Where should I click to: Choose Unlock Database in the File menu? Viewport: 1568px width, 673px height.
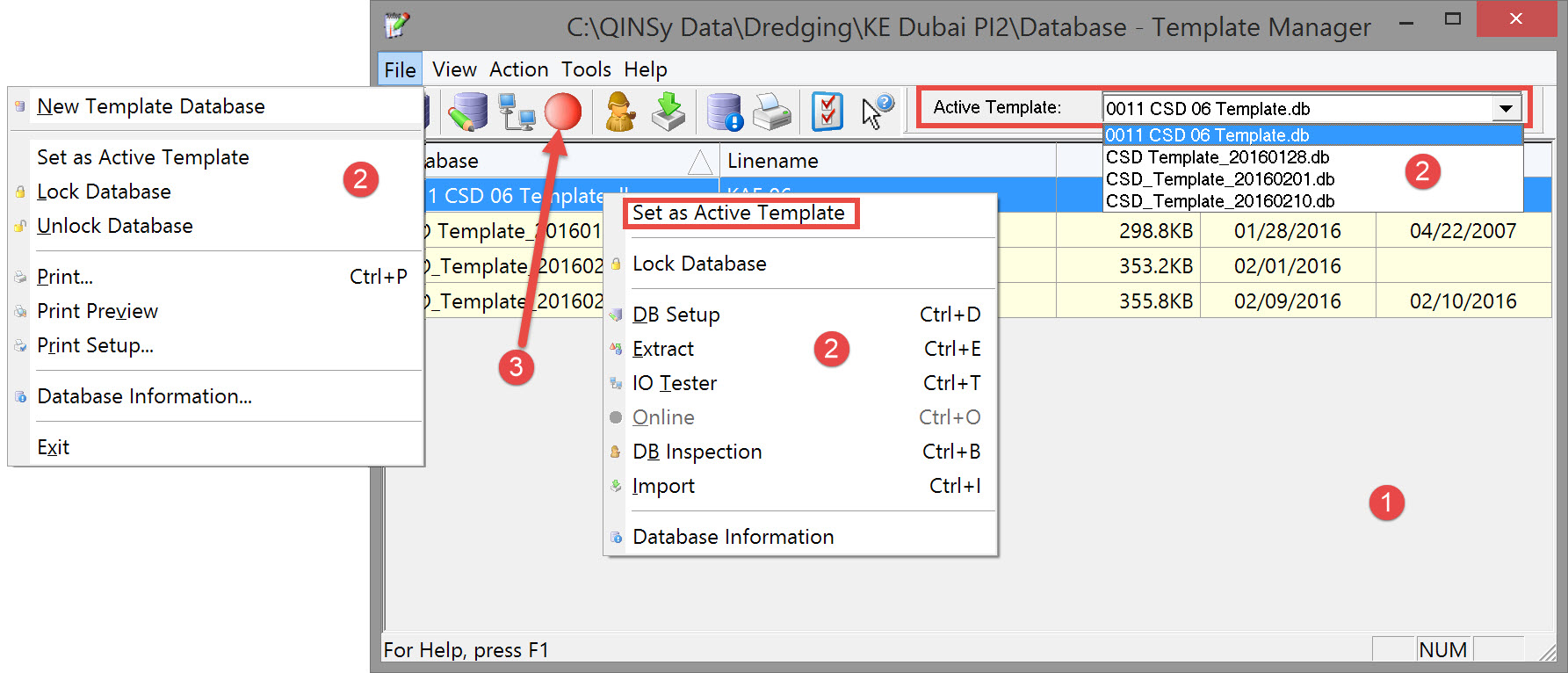pos(216,226)
